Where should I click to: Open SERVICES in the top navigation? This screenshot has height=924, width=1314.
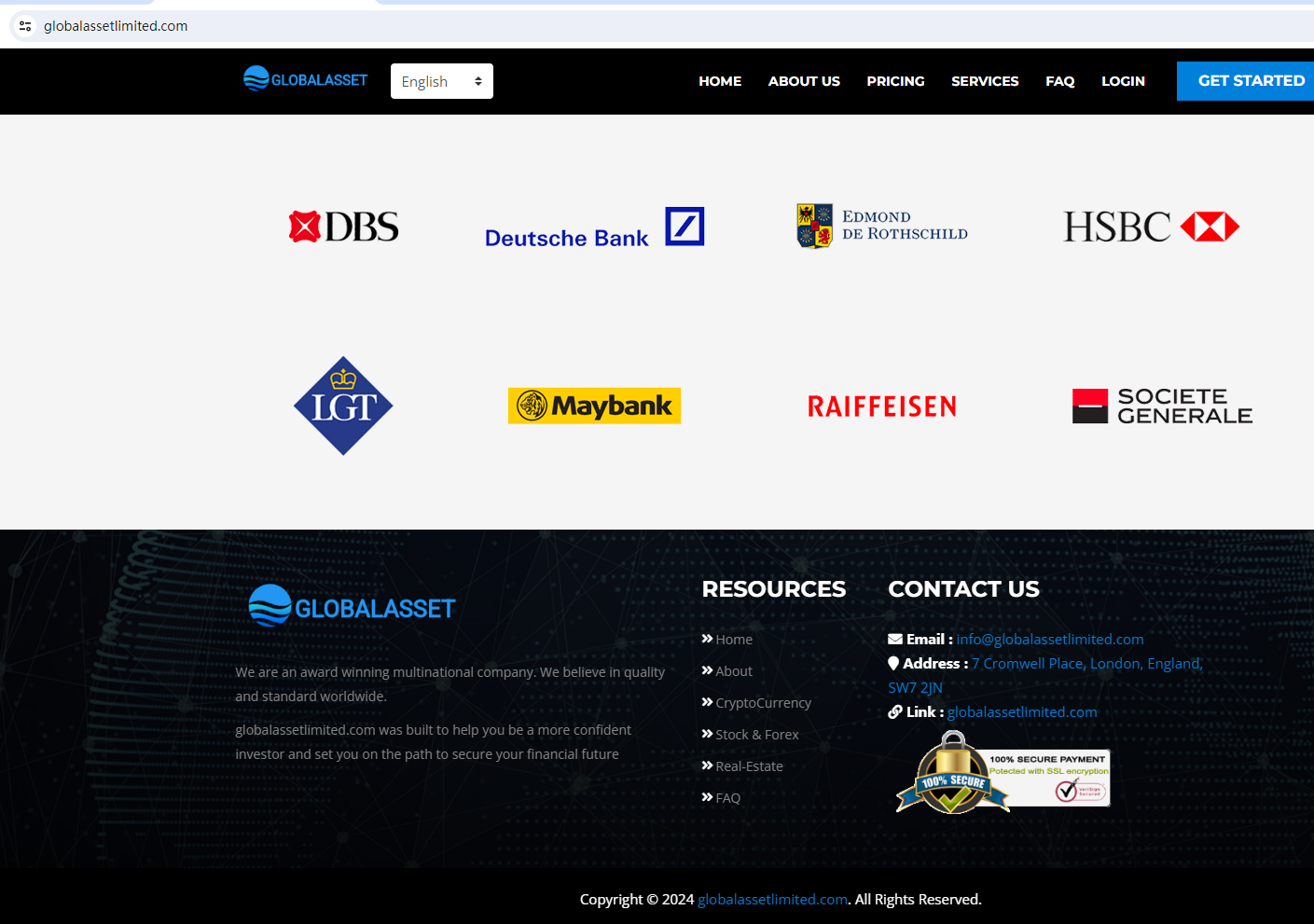click(x=985, y=81)
